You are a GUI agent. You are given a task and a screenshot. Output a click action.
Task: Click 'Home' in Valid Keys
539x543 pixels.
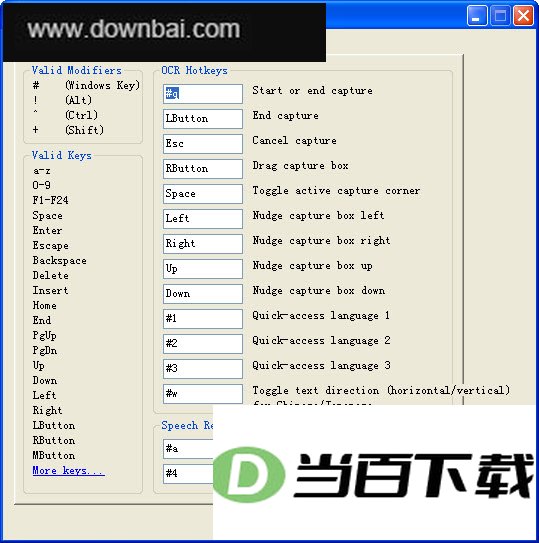point(45,305)
